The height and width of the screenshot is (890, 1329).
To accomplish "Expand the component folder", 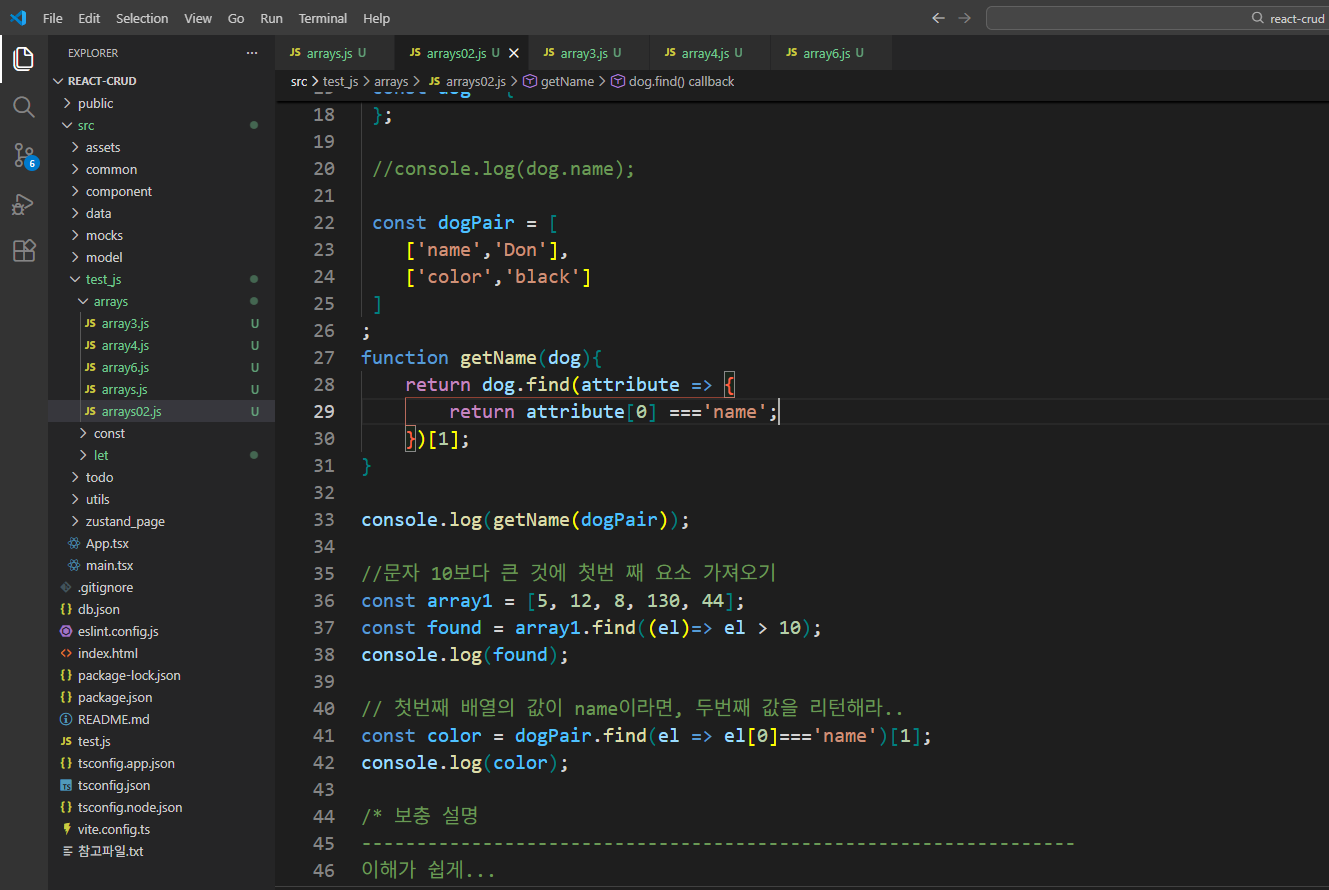I will click(75, 191).
